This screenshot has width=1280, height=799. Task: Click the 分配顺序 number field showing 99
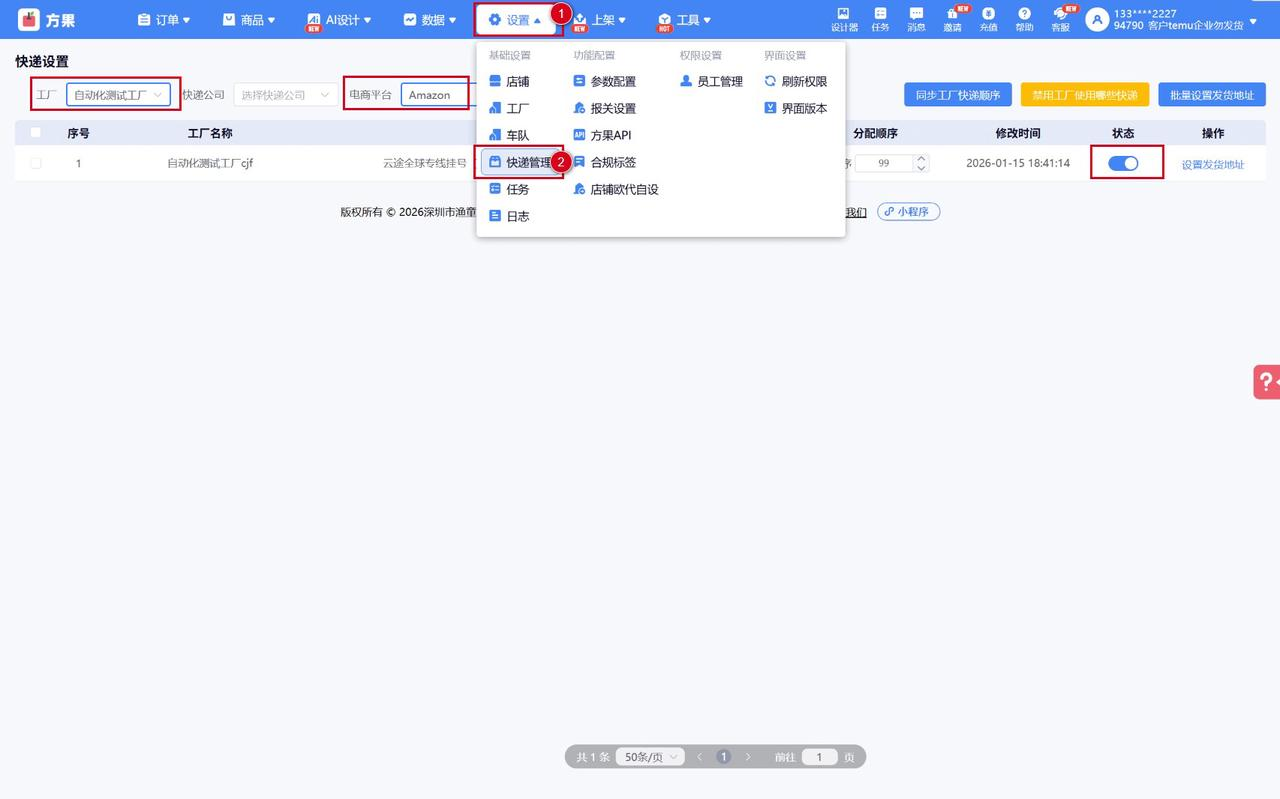tap(884, 163)
